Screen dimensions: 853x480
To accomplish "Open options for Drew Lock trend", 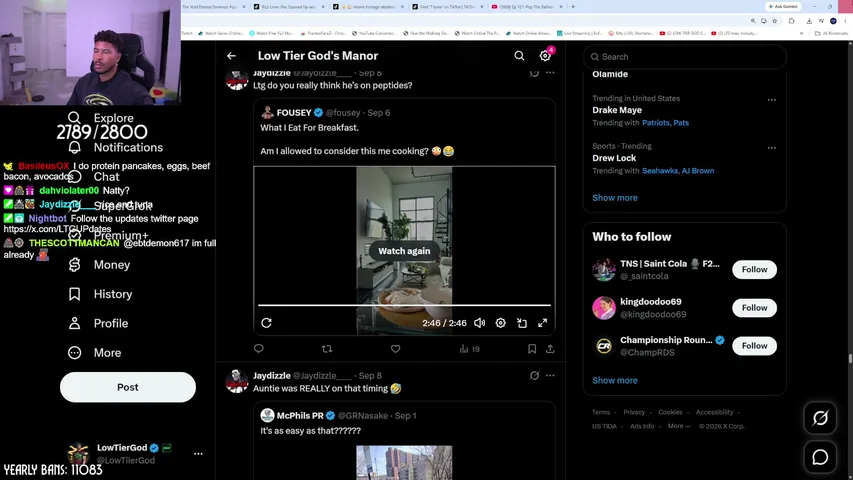I will click(771, 147).
